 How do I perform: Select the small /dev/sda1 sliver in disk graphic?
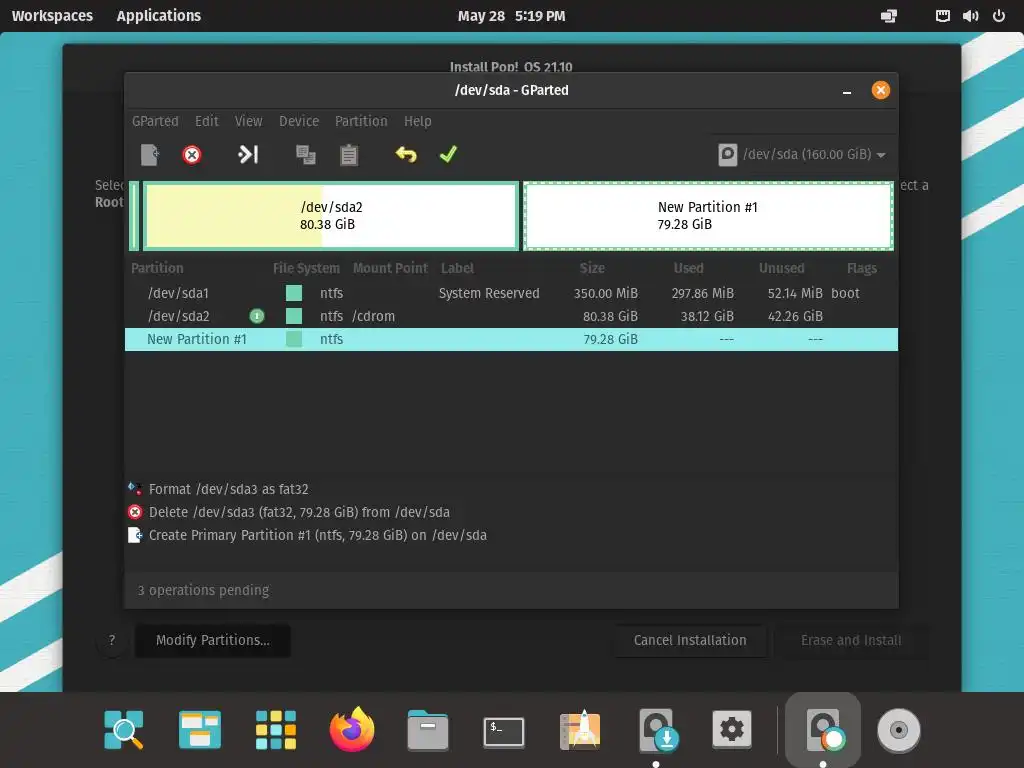[134, 216]
